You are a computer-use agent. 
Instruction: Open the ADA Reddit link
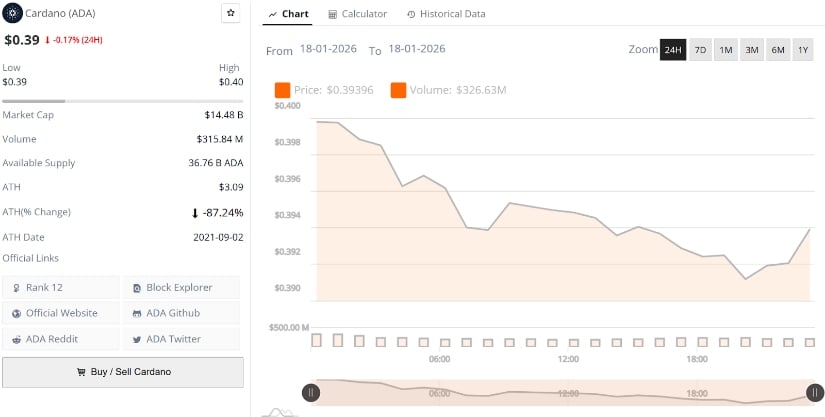61,339
